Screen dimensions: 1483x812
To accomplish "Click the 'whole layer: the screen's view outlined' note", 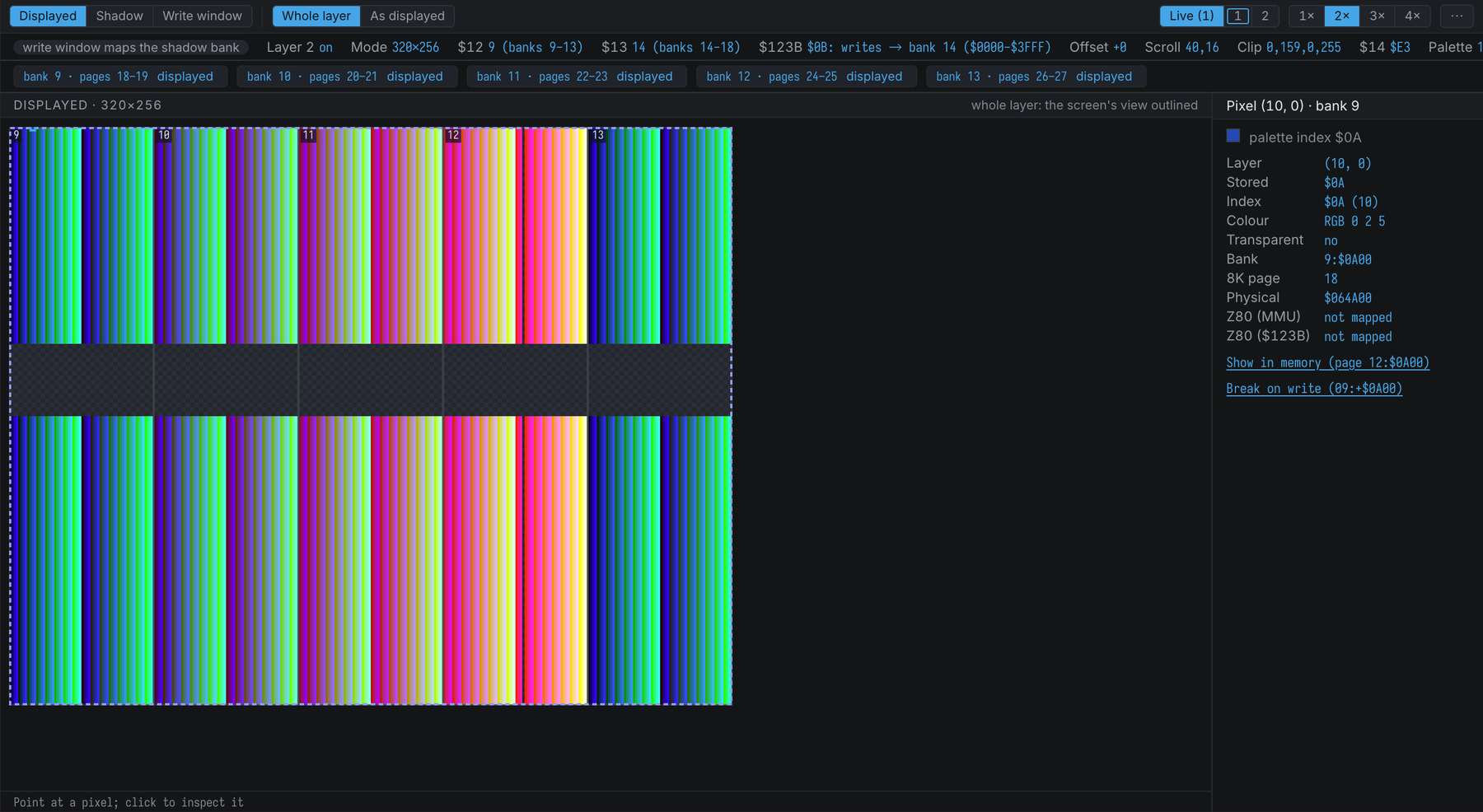I will point(1084,105).
